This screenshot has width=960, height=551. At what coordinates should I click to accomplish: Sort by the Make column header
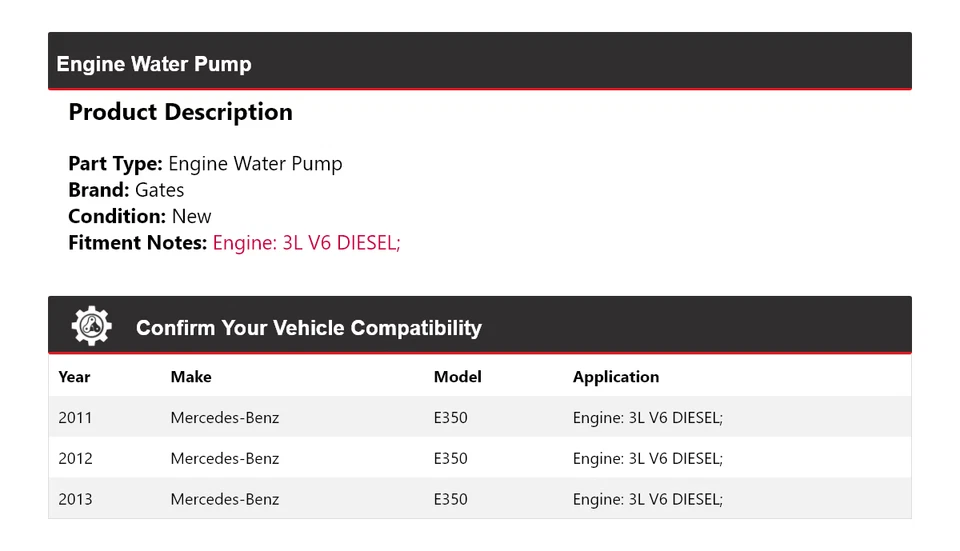point(191,377)
